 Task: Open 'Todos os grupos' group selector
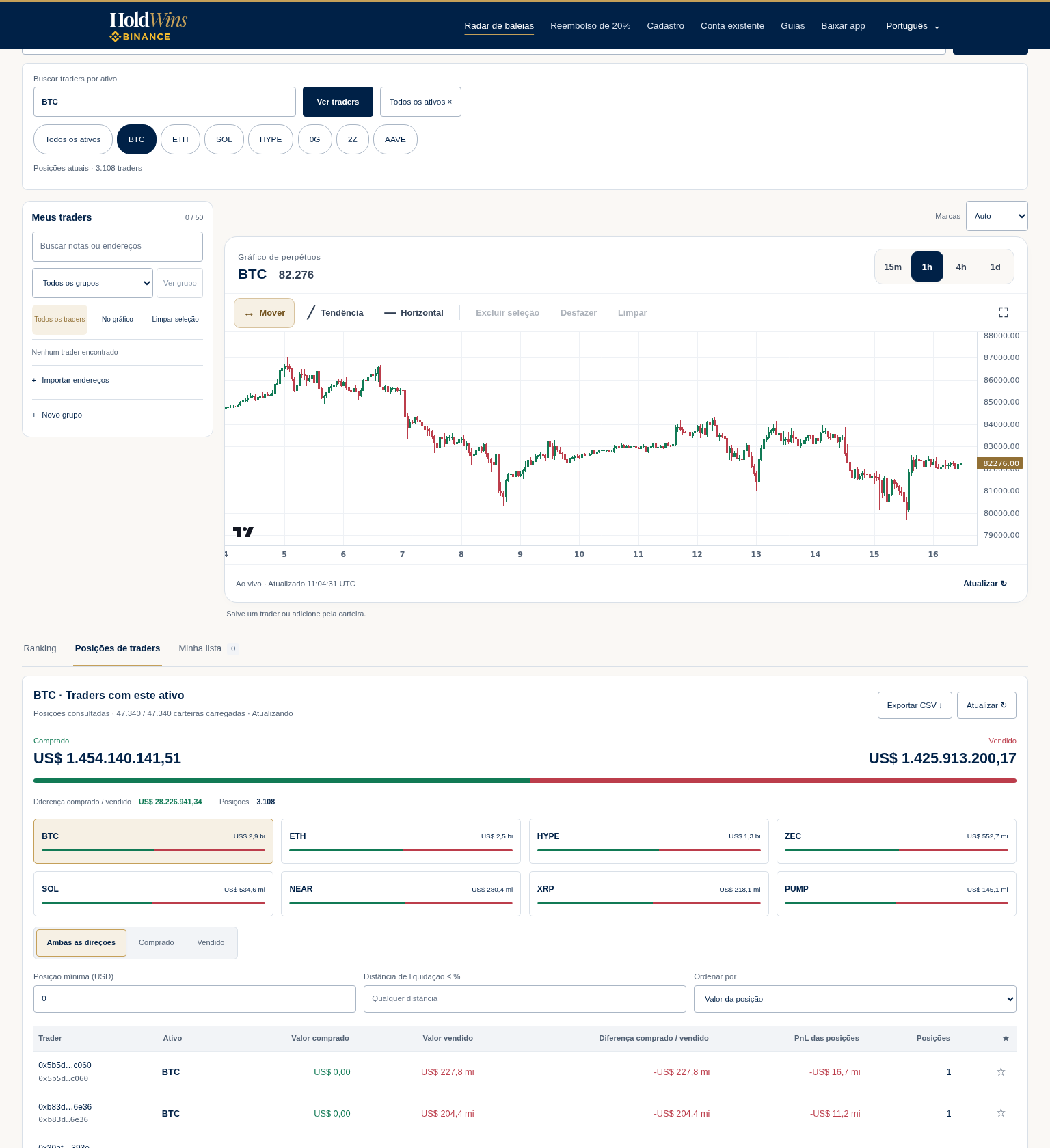92,283
